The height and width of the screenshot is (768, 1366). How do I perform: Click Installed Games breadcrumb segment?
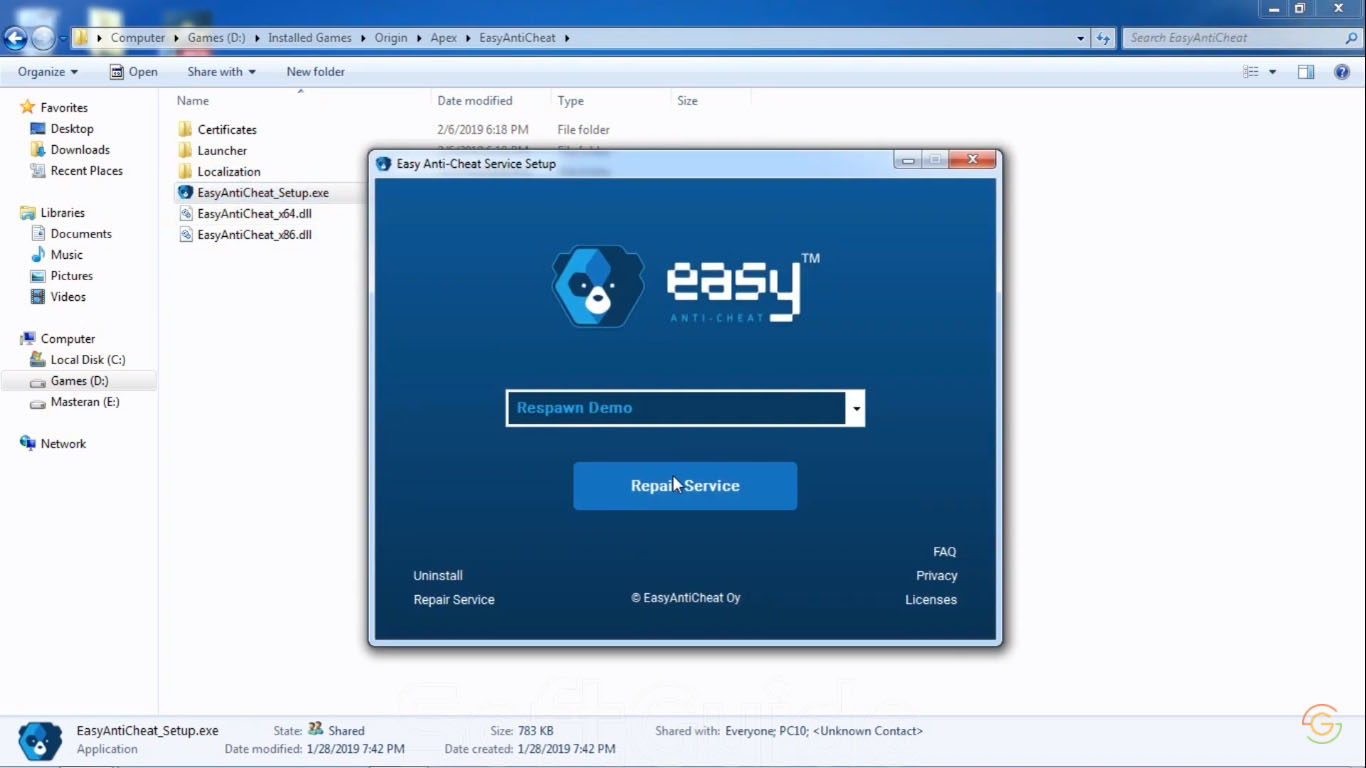(x=310, y=38)
